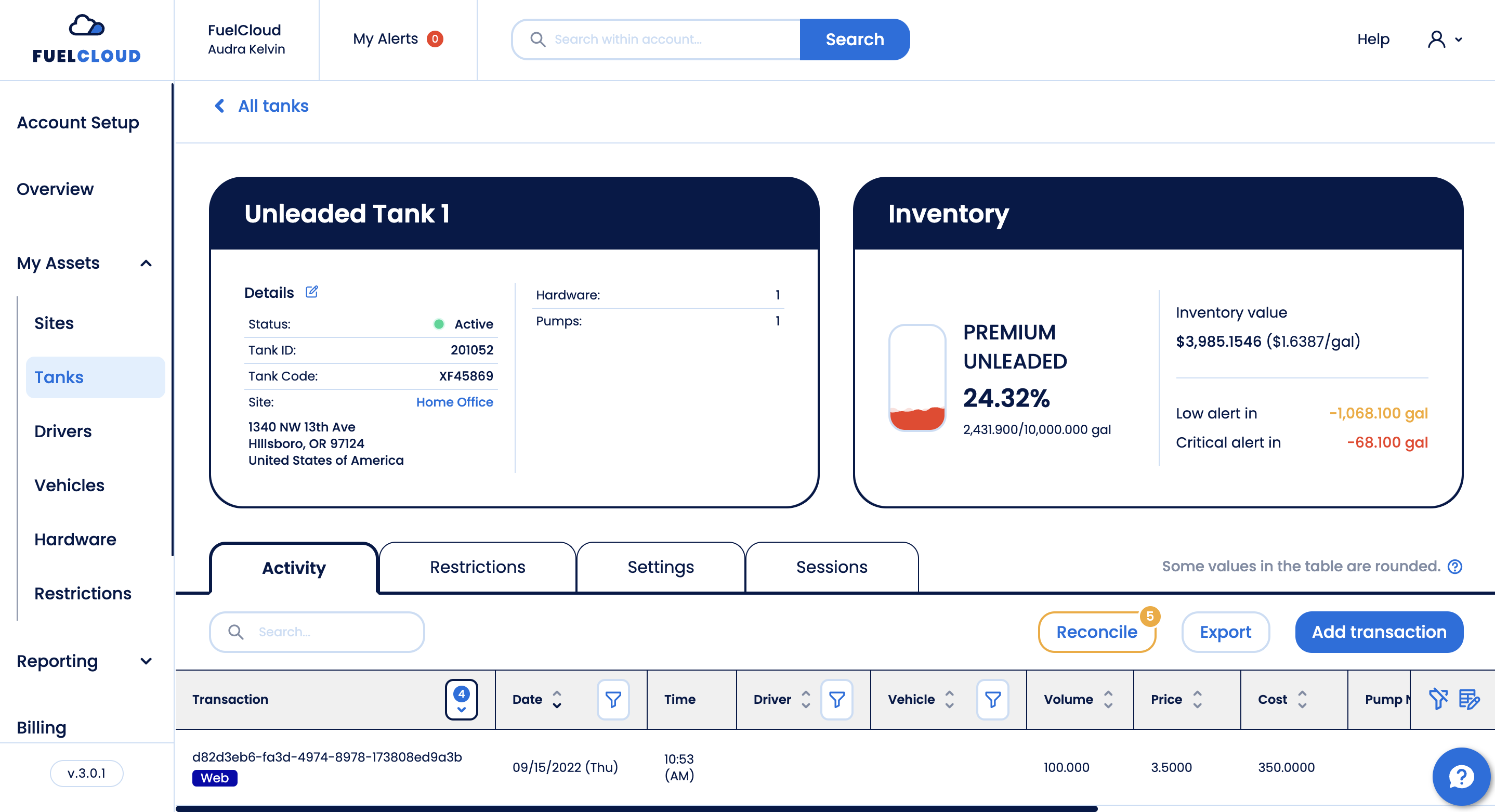Open the user profile icon menu
The image size is (1495, 812).
pyautogui.click(x=1436, y=40)
